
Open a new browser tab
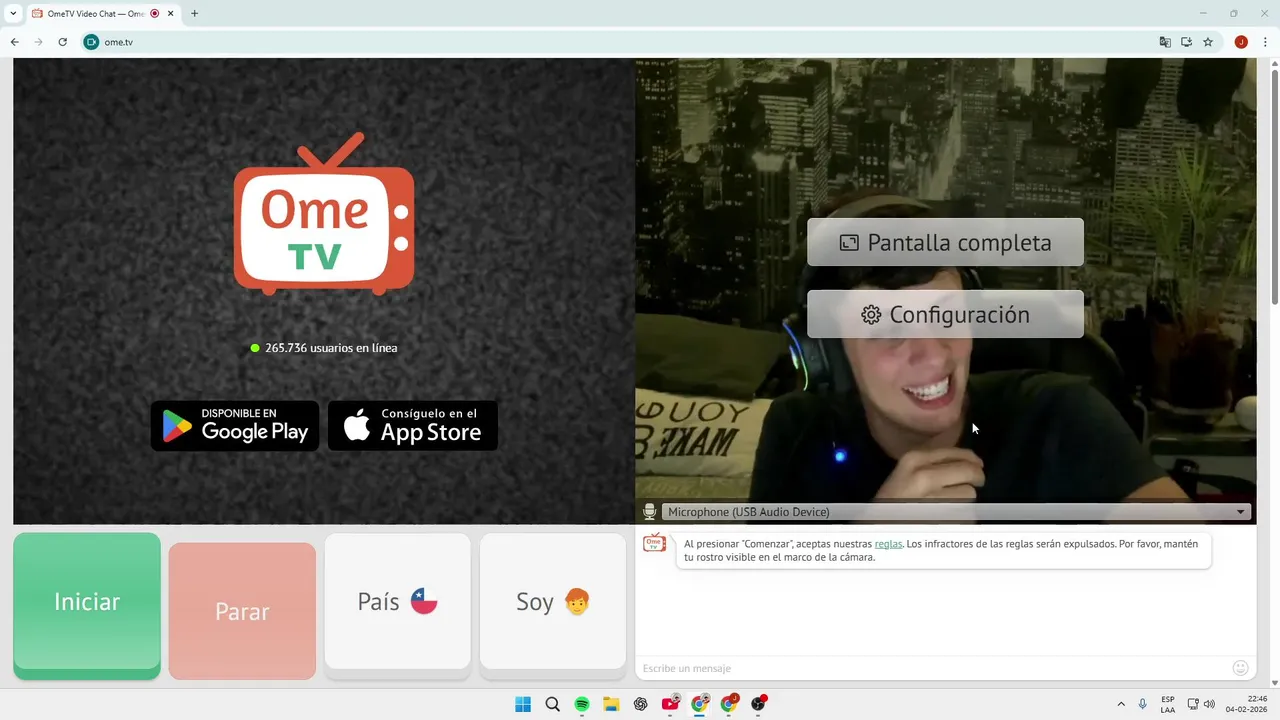pyautogui.click(x=194, y=14)
